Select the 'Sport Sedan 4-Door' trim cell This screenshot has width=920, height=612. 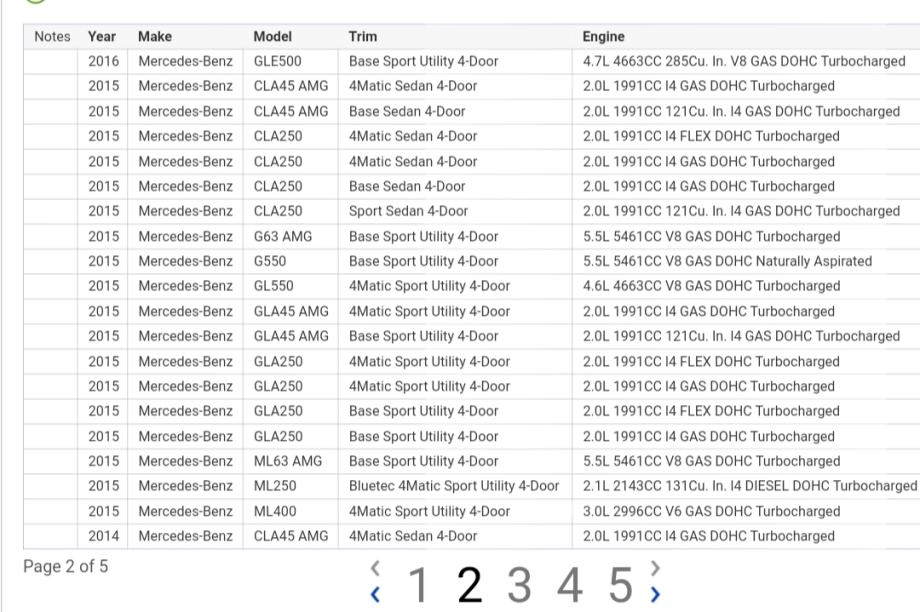click(455, 211)
